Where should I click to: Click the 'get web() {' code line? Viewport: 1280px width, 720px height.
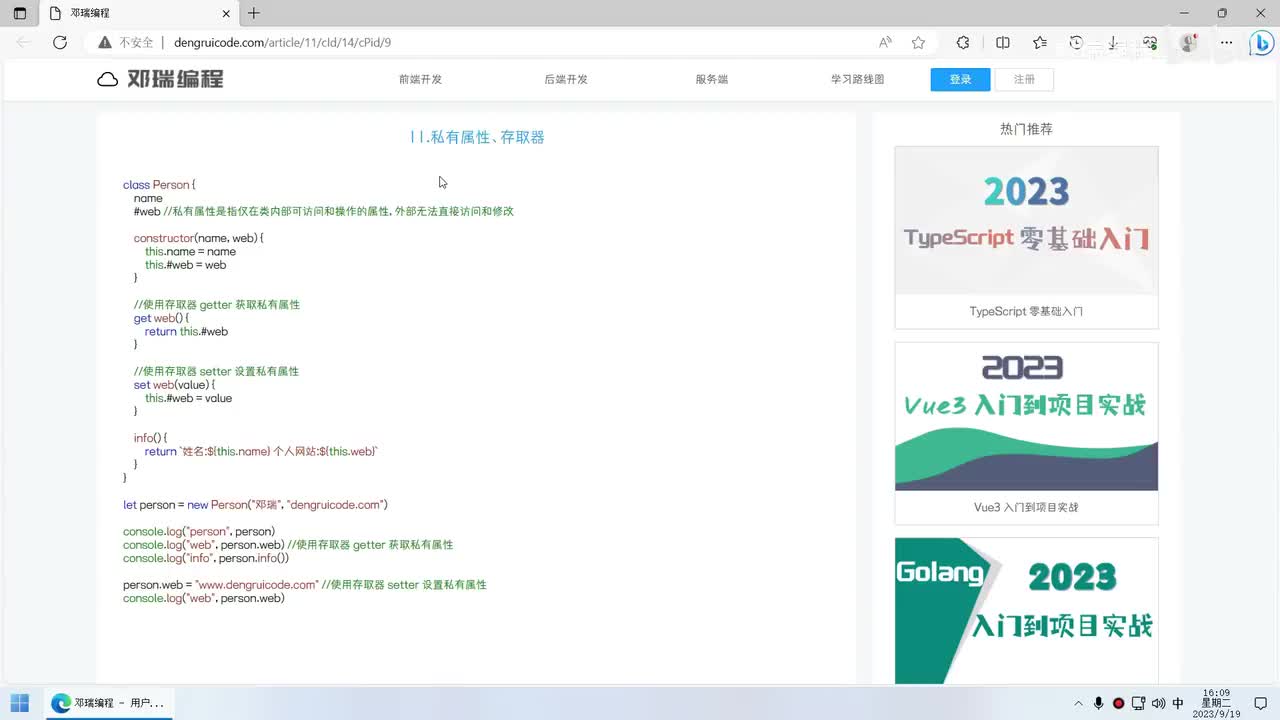click(161, 318)
